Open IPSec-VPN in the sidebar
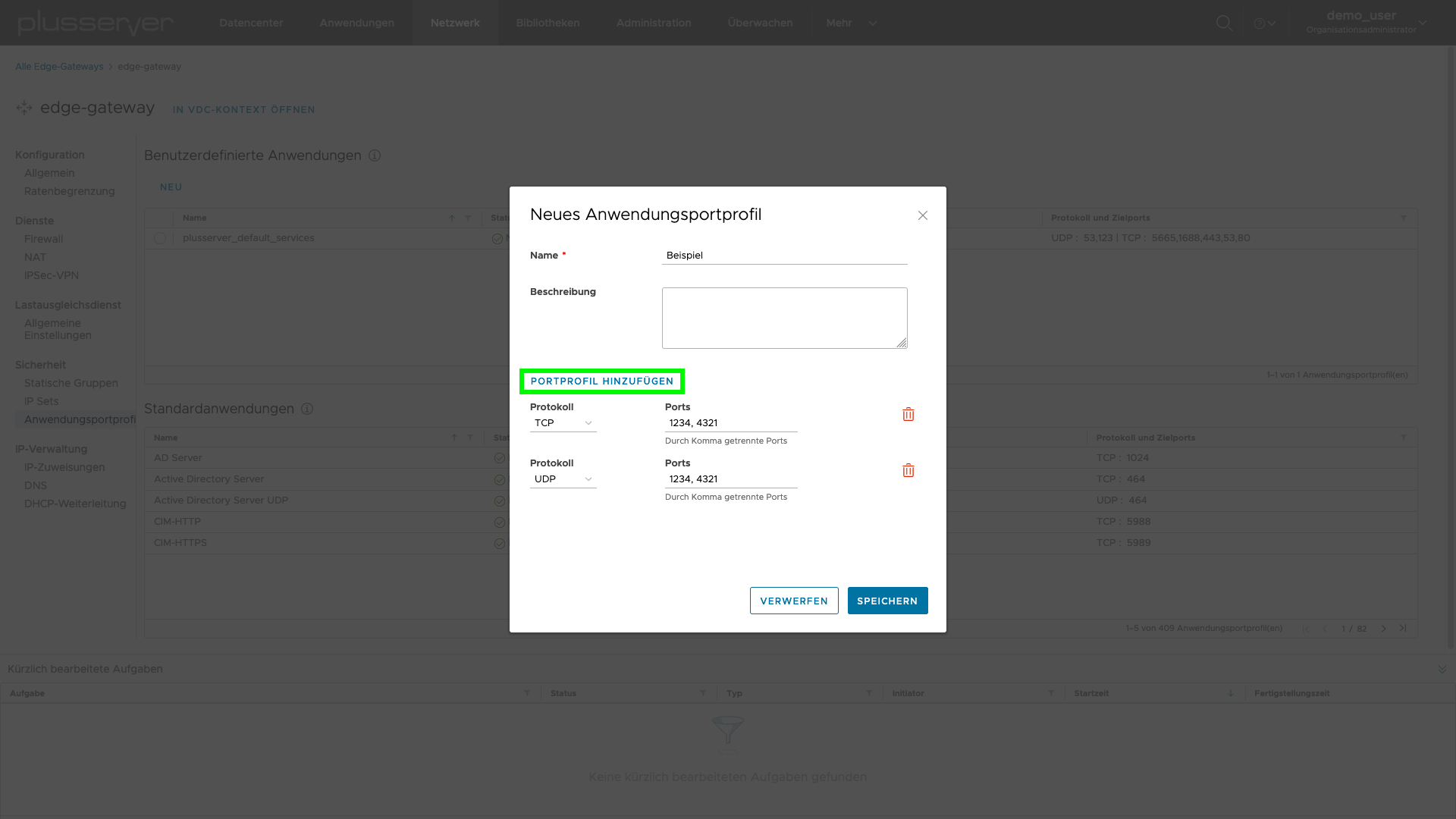This screenshot has height=819, width=1456. tap(51, 276)
